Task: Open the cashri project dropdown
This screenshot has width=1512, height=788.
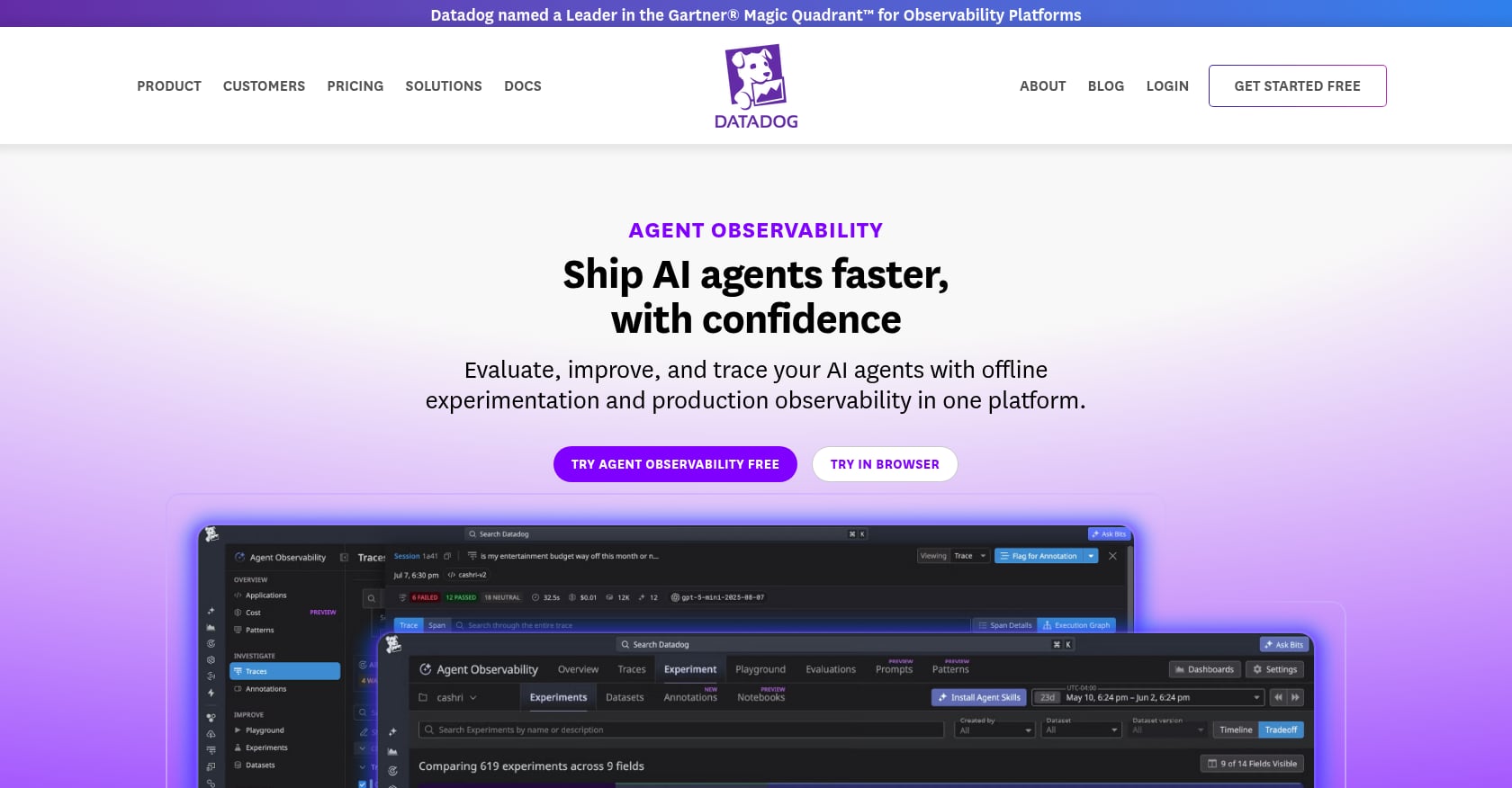Action: pos(448,697)
